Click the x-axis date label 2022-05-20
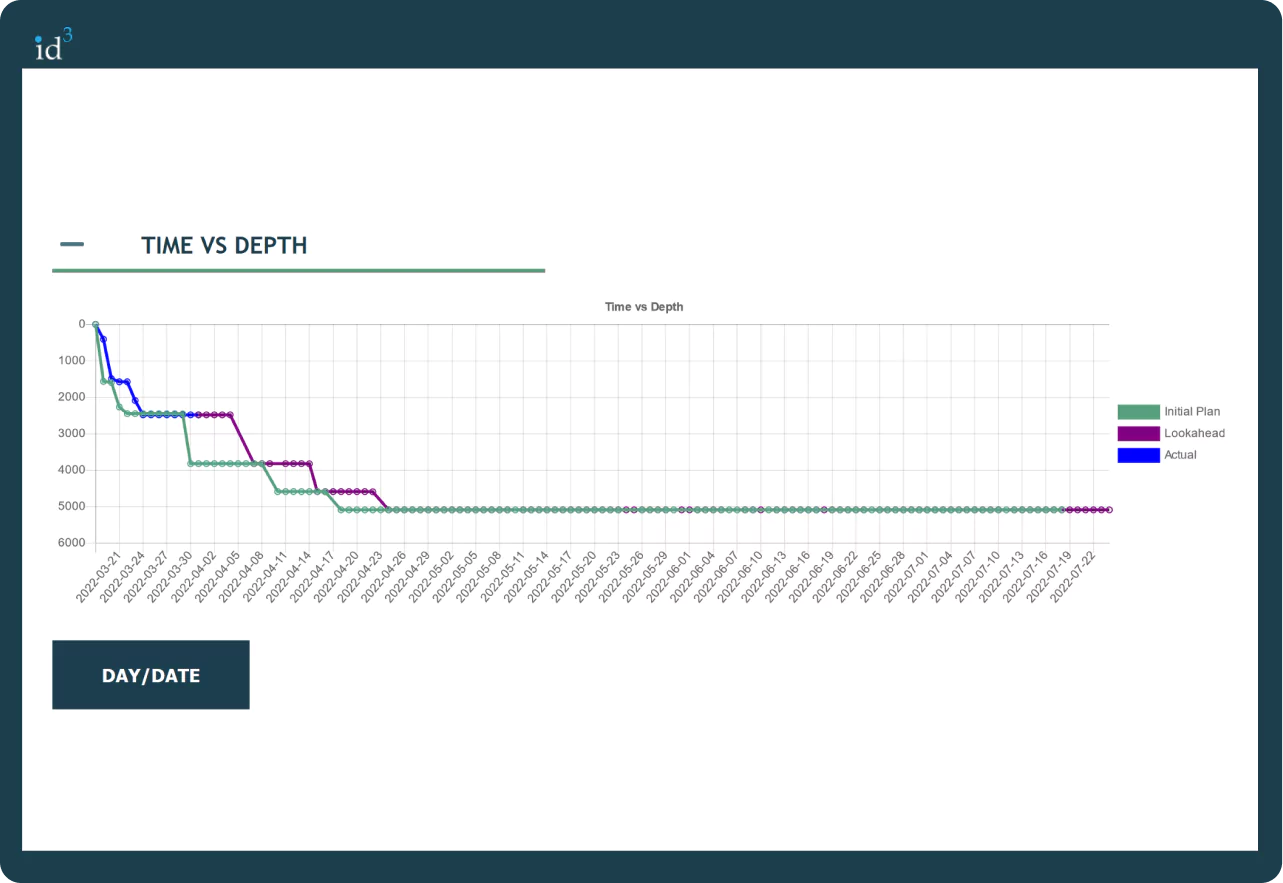1283x883 pixels. click(x=572, y=575)
